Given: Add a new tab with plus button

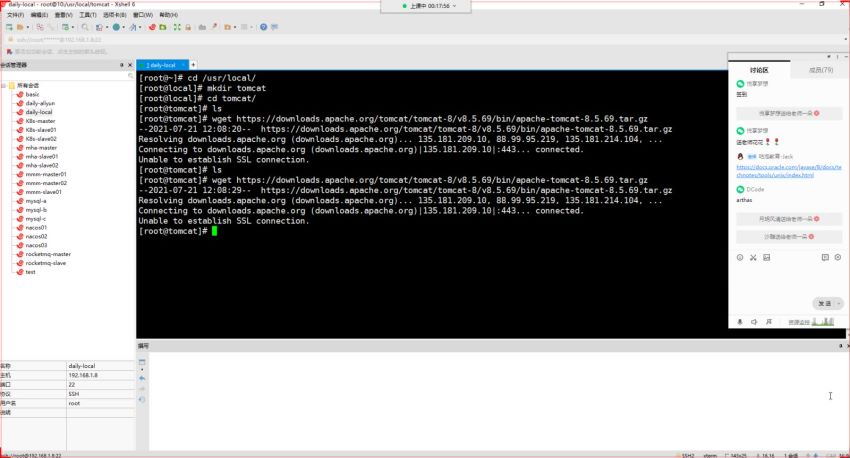Looking at the screenshot, I should [x=193, y=65].
